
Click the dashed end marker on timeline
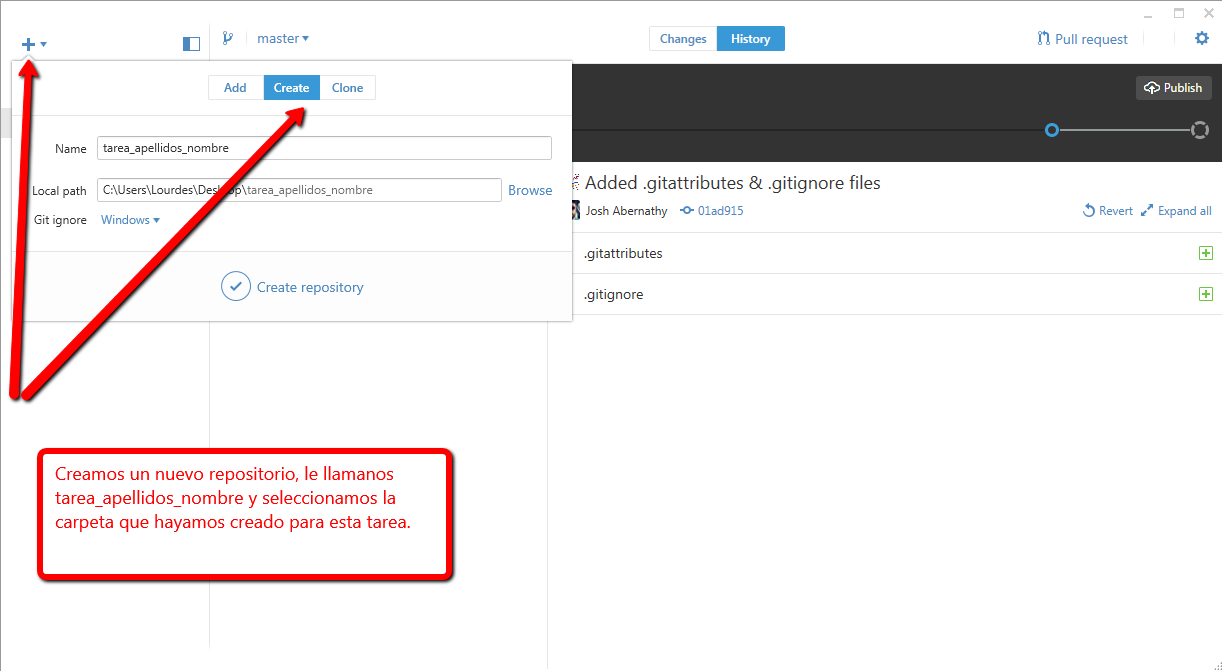click(x=1200, y=130)
